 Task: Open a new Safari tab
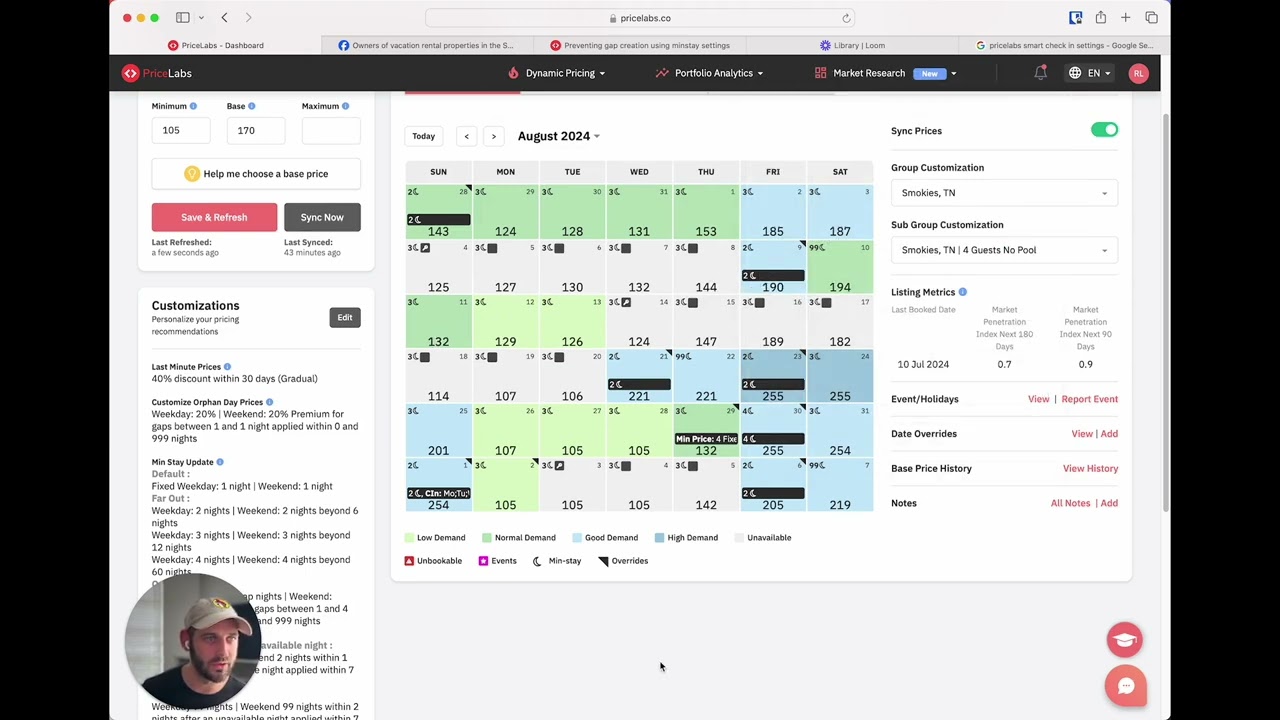1125,18
